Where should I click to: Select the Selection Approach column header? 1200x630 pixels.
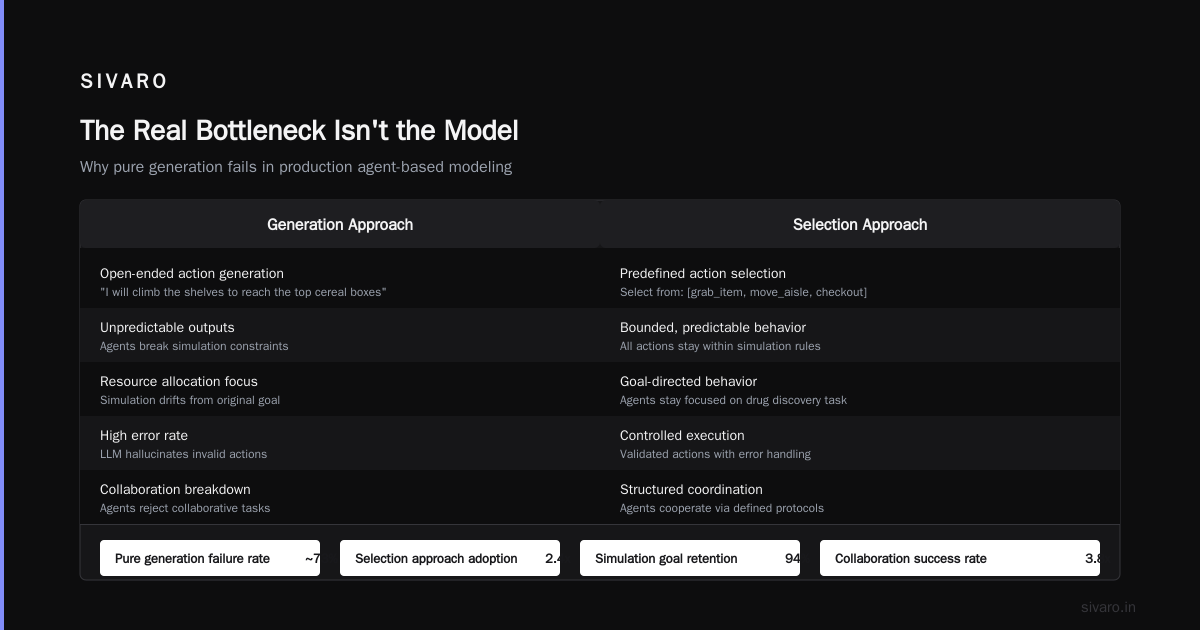tap(860, 225)
